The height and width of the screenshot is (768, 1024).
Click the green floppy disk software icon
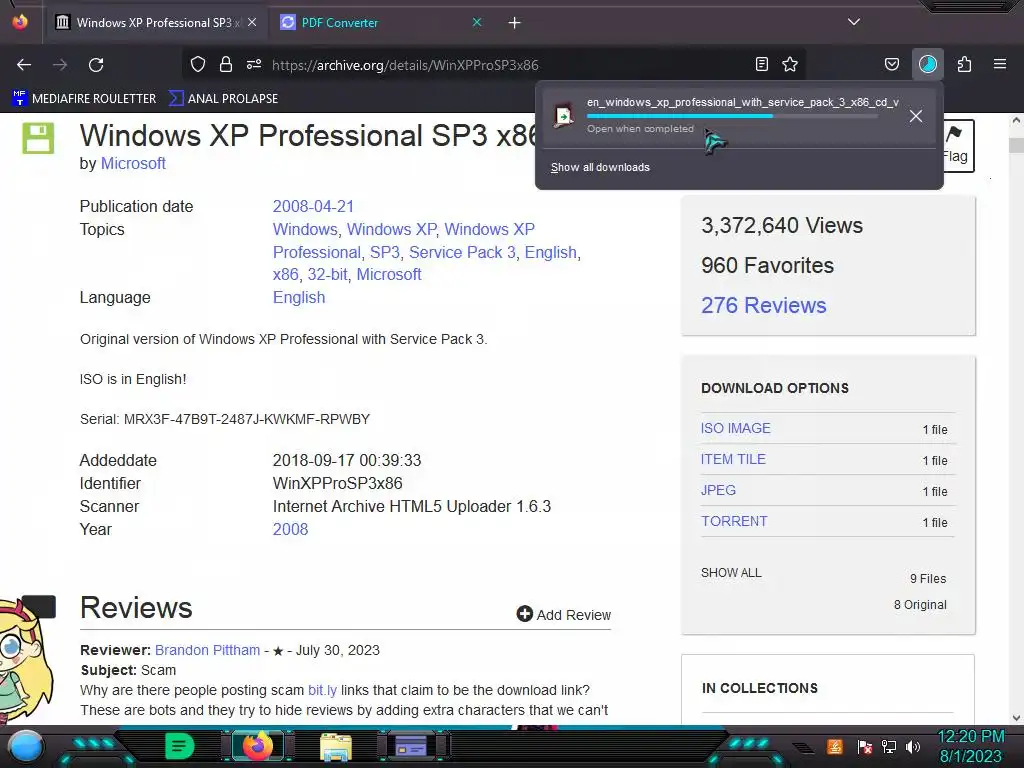(38, 138)
